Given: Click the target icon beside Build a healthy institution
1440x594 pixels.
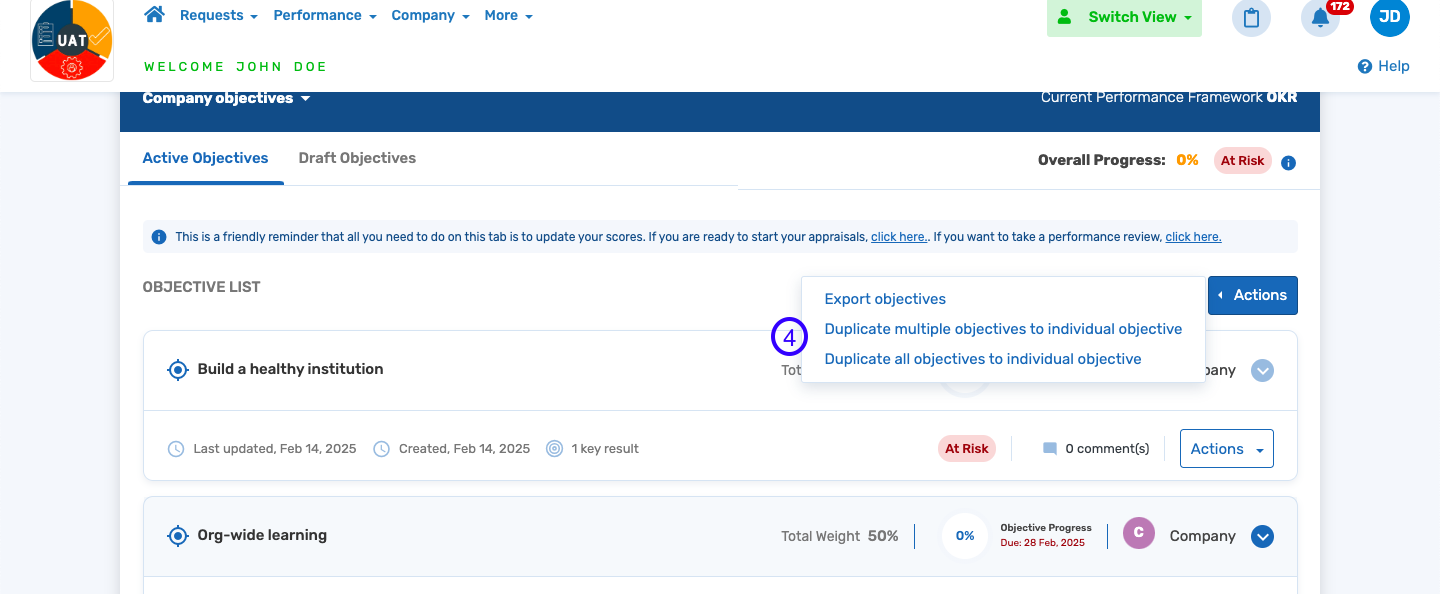Looking at the screenshot, I should coord(178,369).
